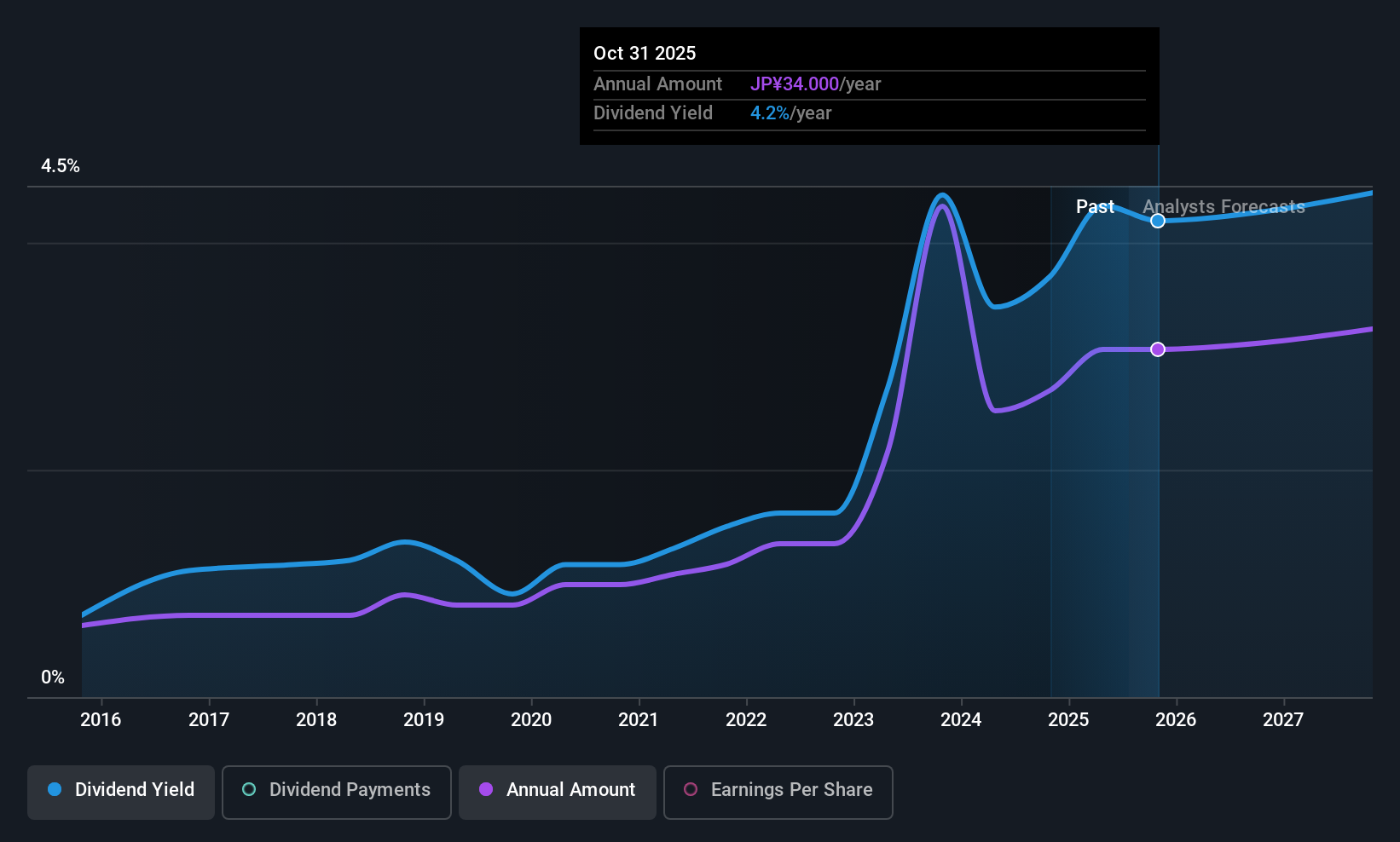Toggle the Earnings Per Share series
The width and height of the screenshot is (1400, 842).
click(x=778, y=793)
